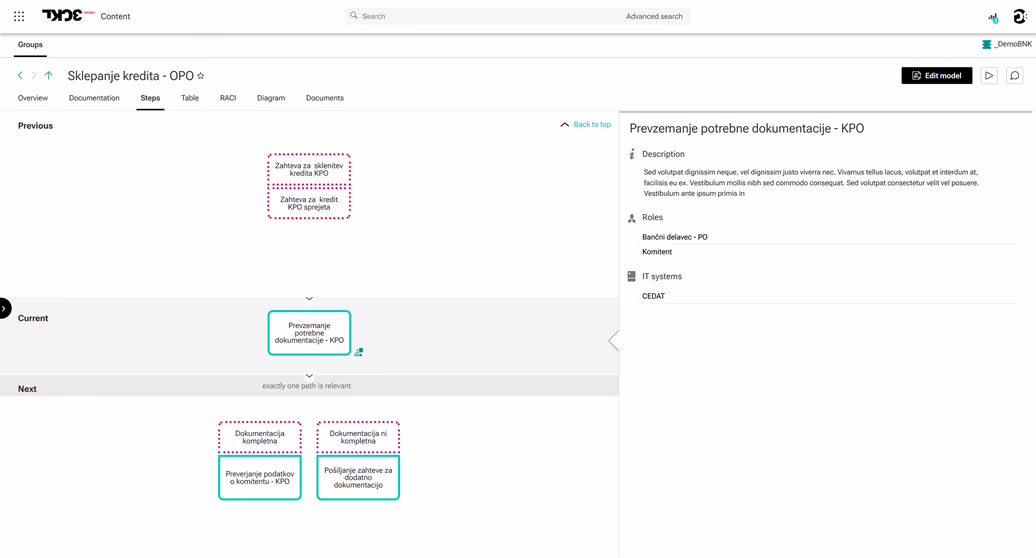The image size is (1036, 558).
Task: Open the RACI tab
Action: 228,98
